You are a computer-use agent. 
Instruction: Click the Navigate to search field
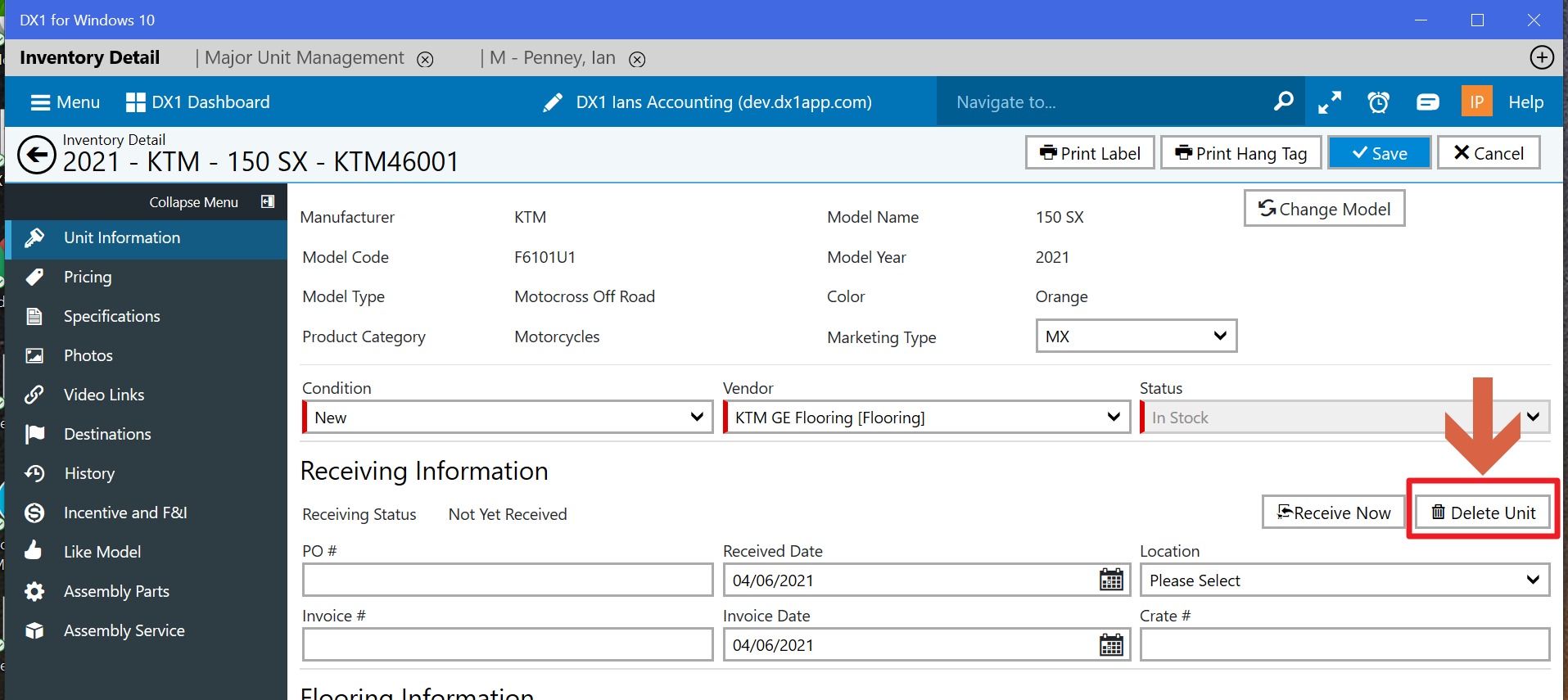(x=1105, y=102)
